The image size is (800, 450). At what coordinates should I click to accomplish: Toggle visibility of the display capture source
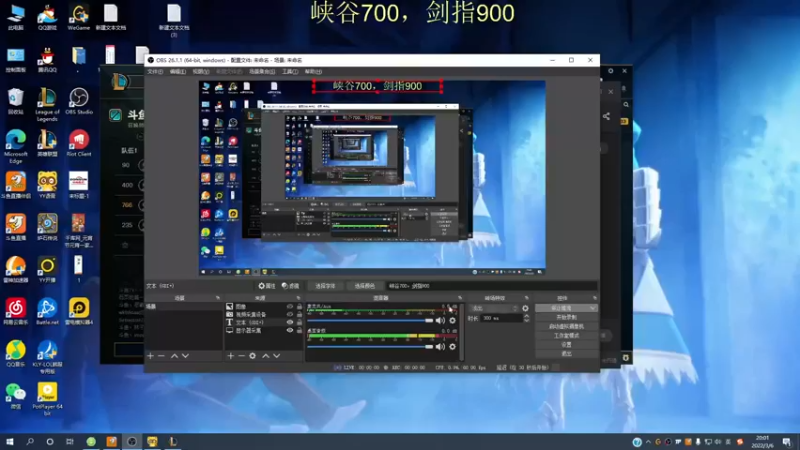click(x=290, y=330)
